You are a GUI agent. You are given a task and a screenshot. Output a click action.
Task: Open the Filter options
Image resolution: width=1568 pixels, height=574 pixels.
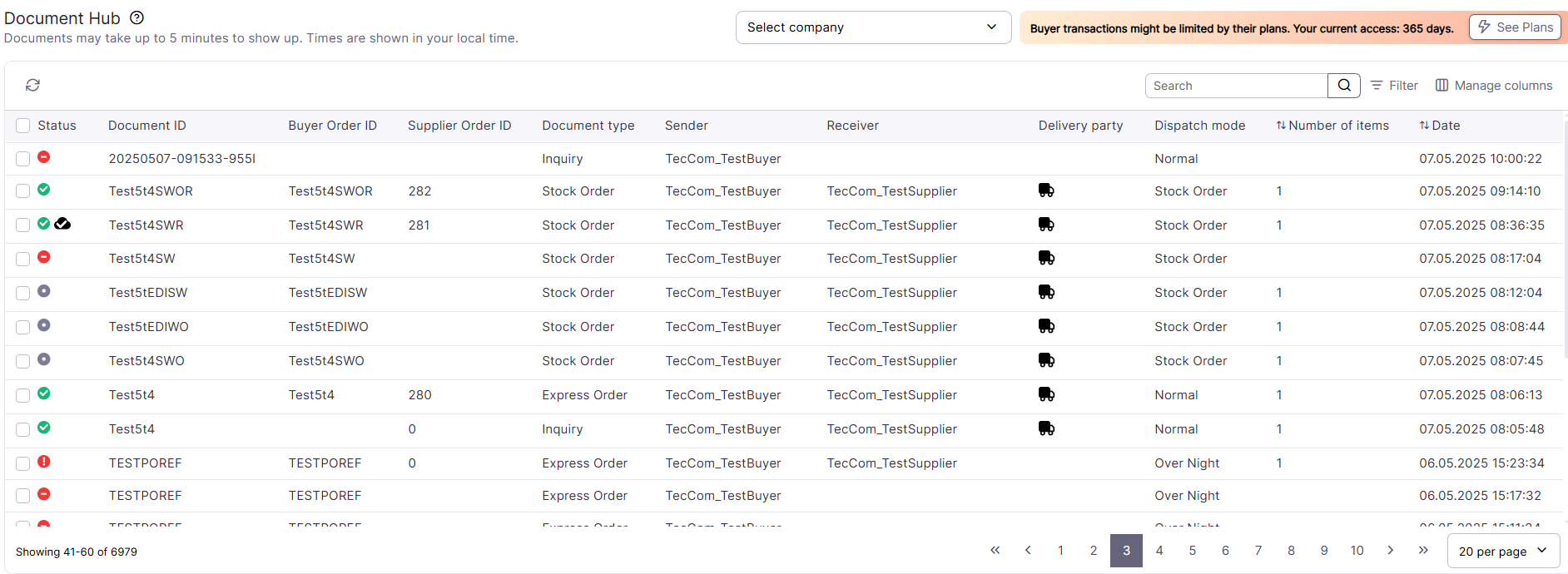coord(1394,86)
